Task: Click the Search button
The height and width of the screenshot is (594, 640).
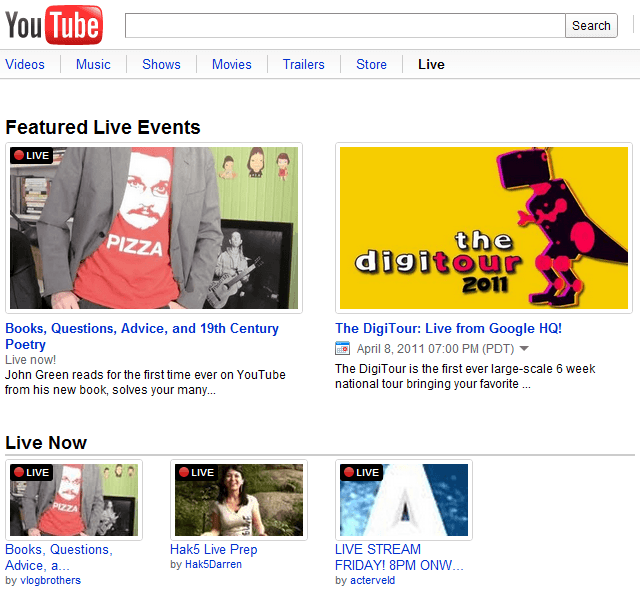Action: pos(591,26)
